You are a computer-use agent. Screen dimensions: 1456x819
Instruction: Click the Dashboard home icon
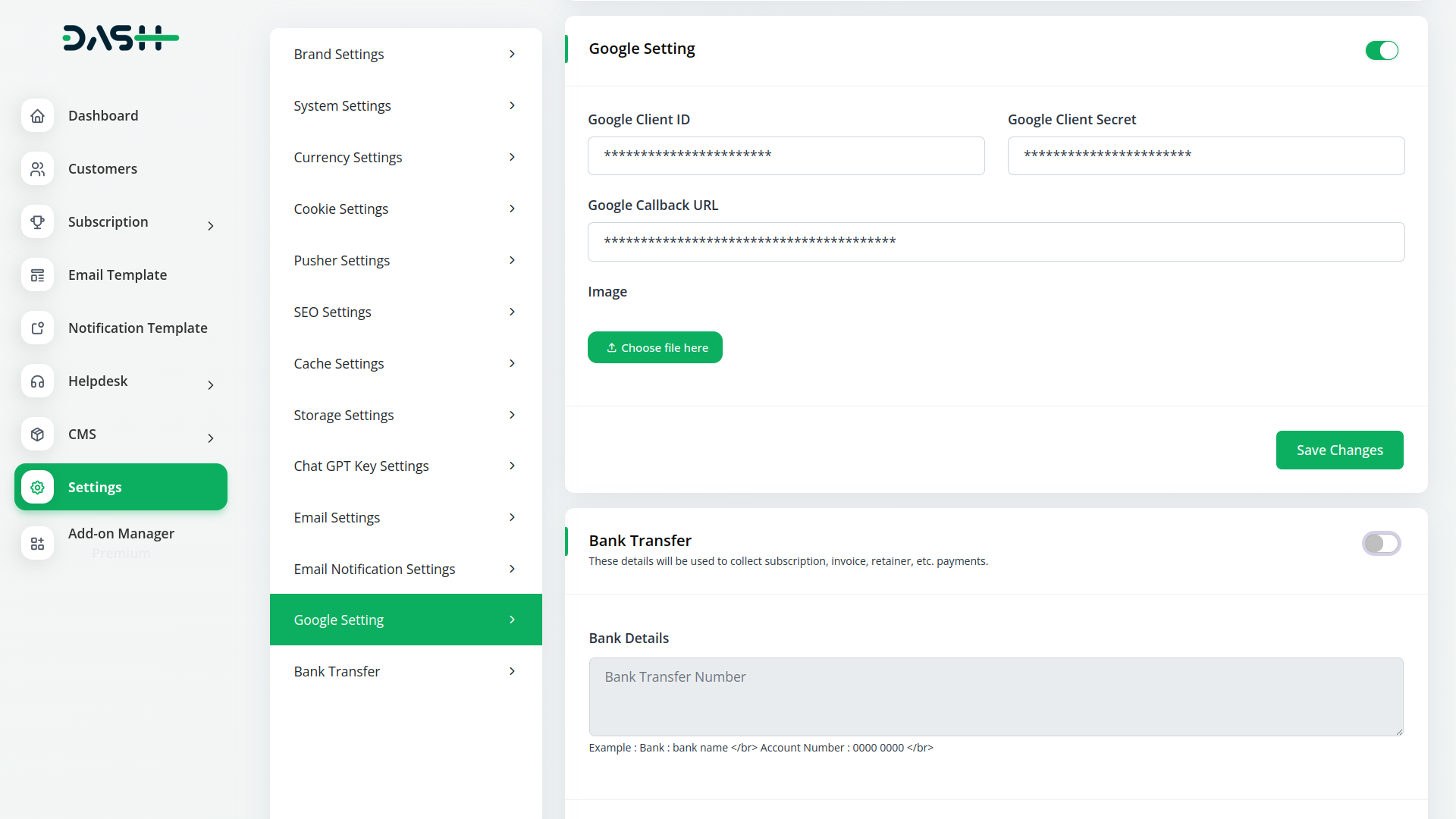[37, 116]
